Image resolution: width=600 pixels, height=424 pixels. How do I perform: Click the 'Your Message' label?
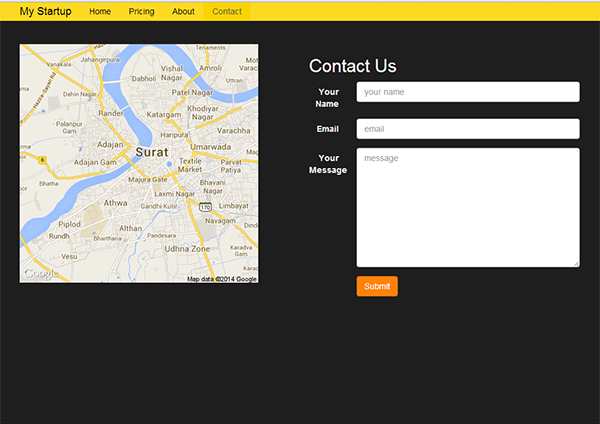coord(328,164)
